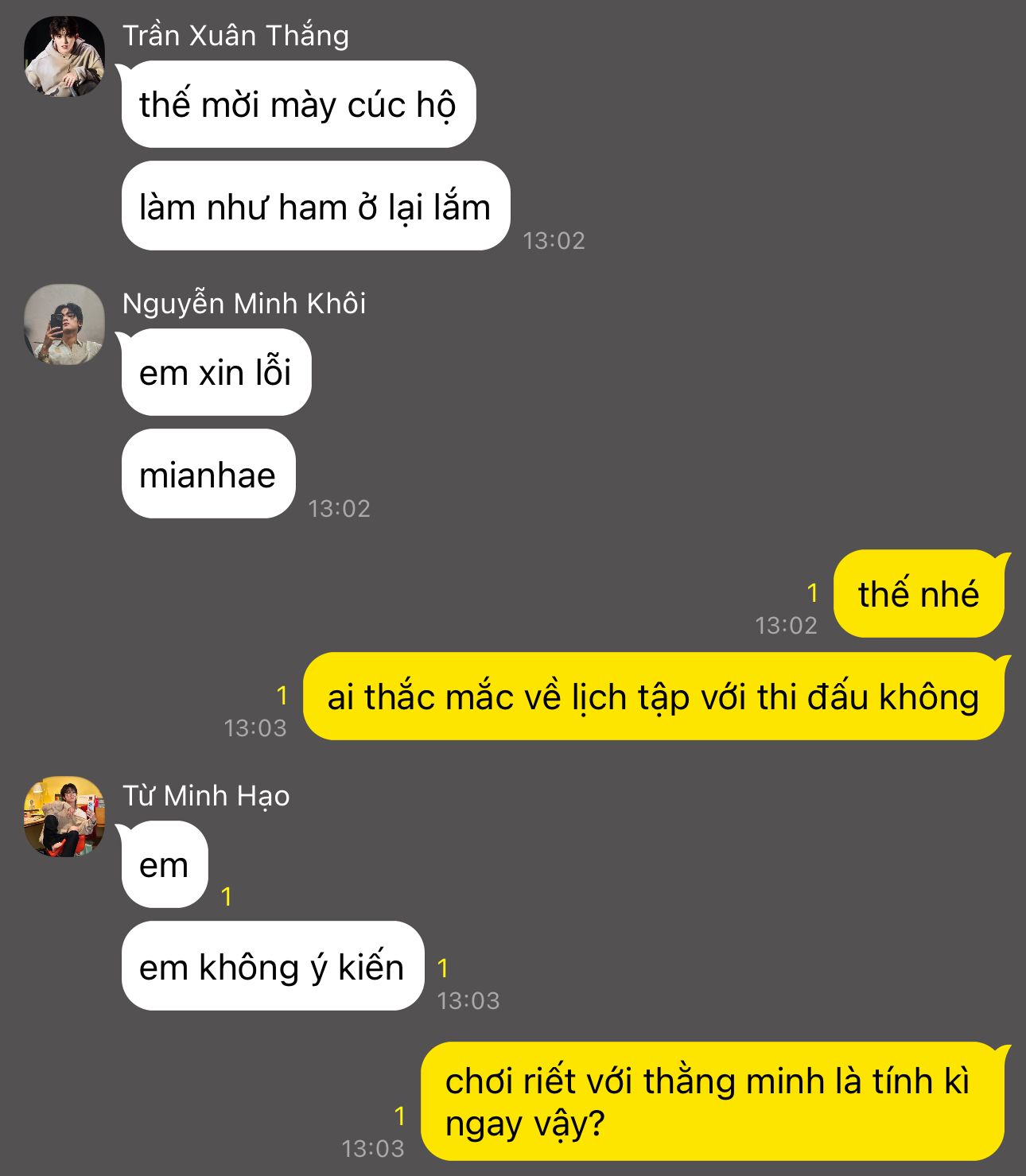Tap unread count beside the "em" bubble
This screenshot has height=1176, width=1026.
(x=227, y=897)
